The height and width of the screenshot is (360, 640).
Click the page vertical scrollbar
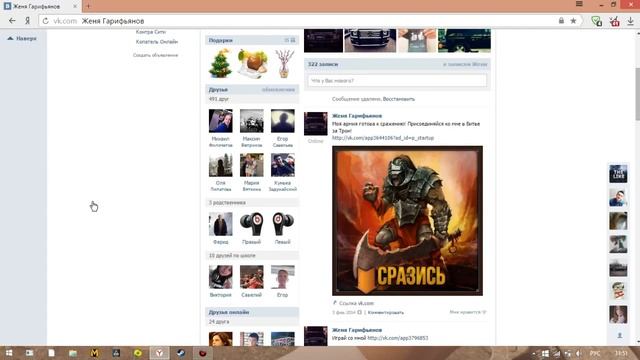[x=637, y=94]
